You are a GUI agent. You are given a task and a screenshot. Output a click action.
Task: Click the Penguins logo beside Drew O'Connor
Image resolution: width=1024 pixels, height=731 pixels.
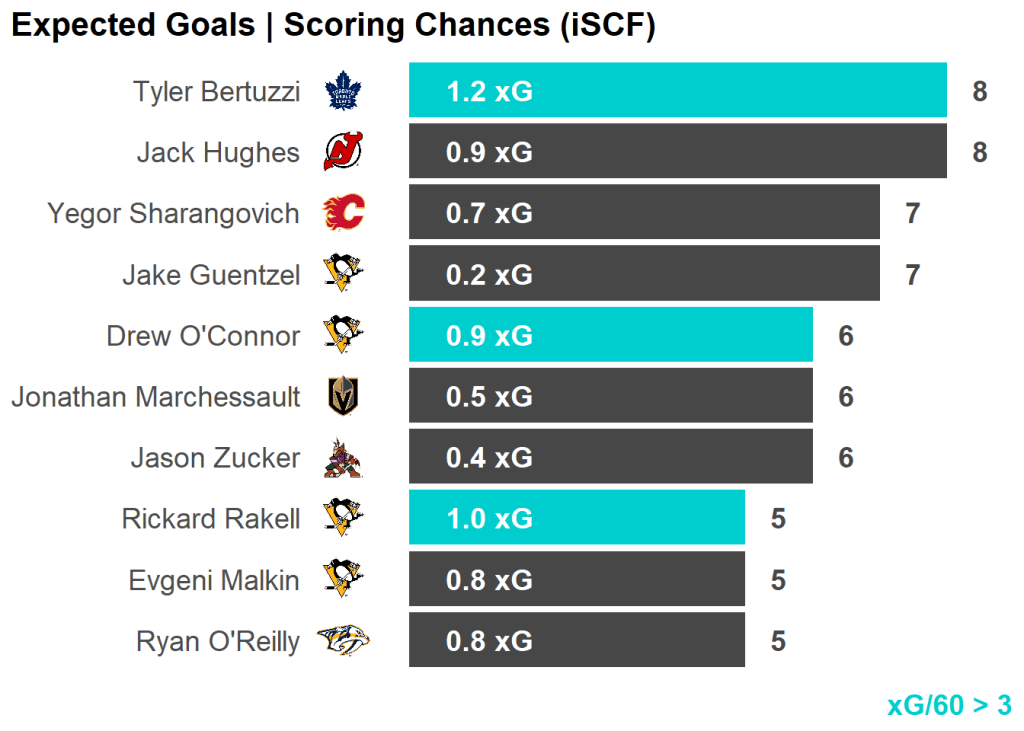[343, 335]
